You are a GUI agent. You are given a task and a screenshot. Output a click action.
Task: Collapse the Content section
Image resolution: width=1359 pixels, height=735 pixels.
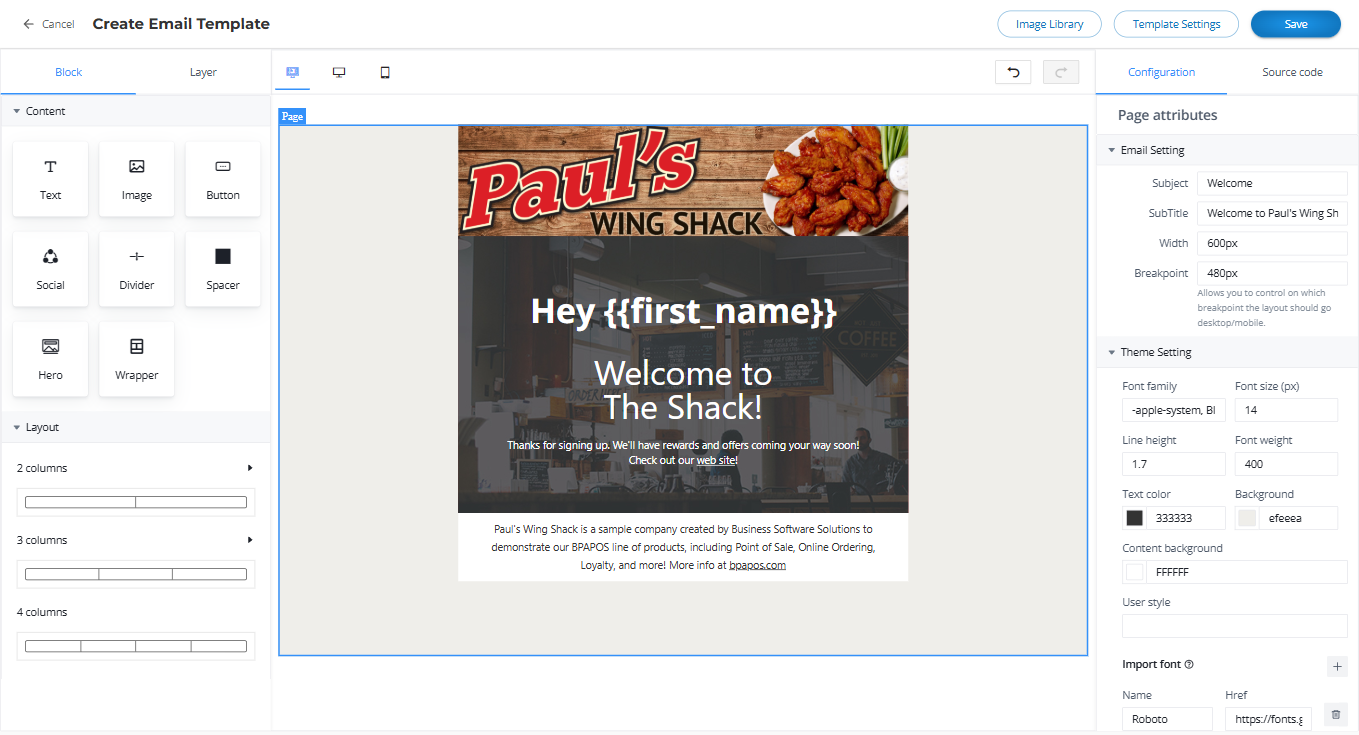[x=17, y=111]
